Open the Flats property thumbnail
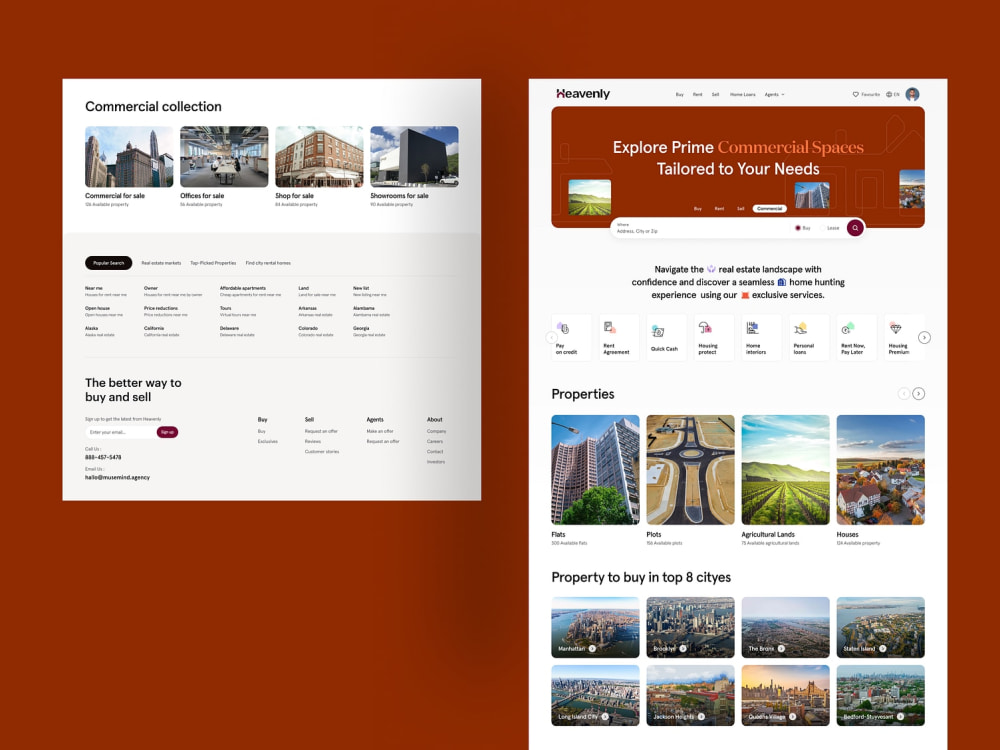This screenshot has width=1000, height=750. [x=595, y=470]
